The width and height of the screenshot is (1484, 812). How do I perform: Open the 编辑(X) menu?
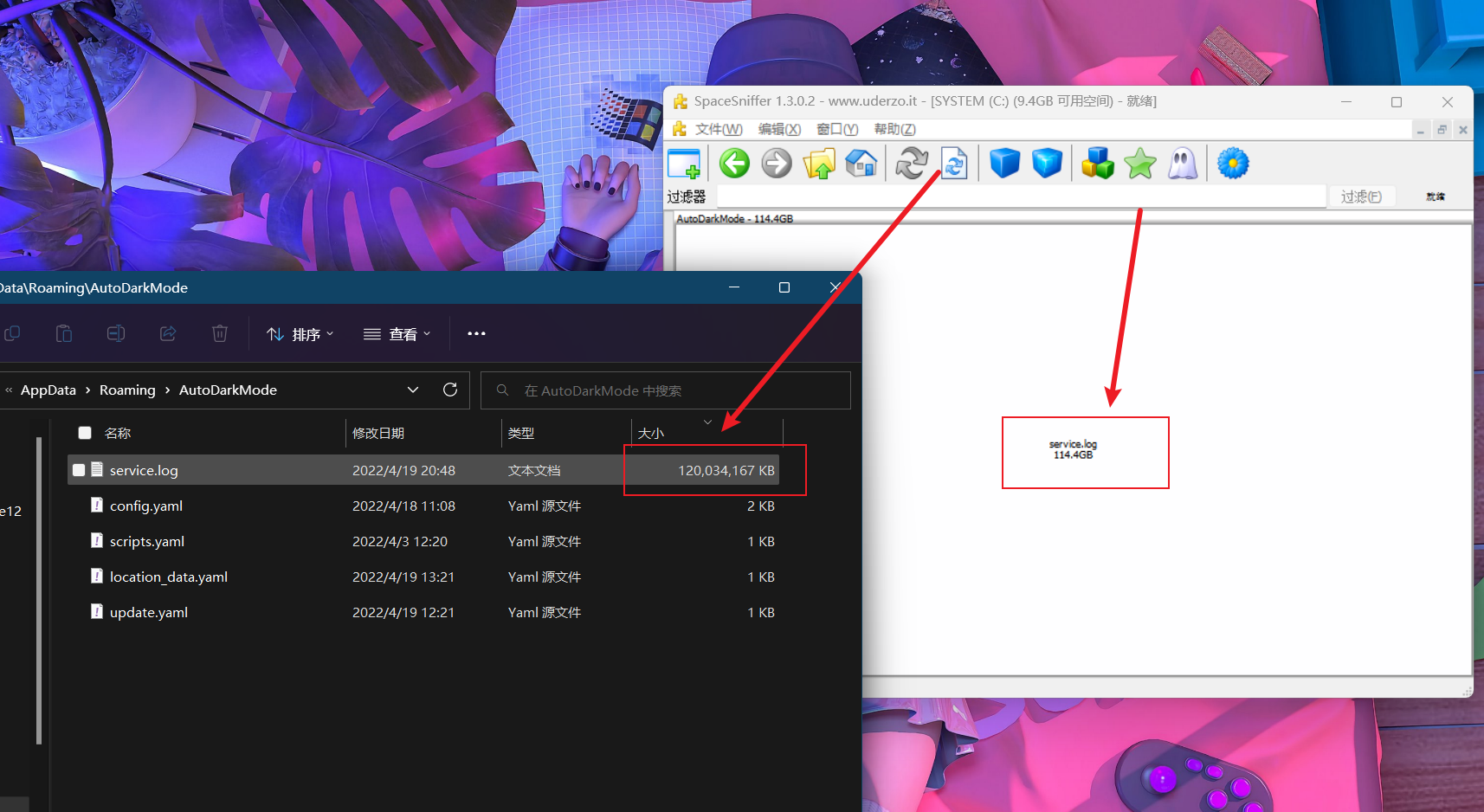[779, 129]
